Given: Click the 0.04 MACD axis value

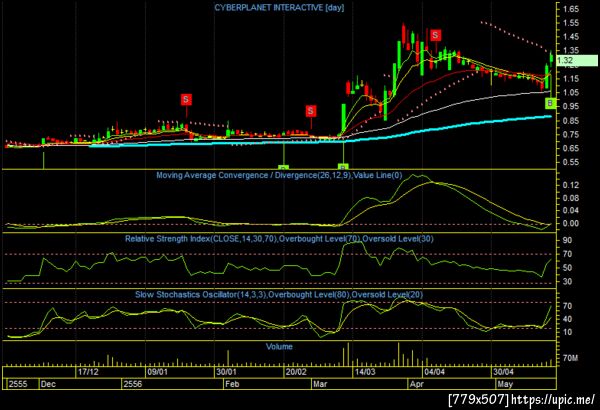Looking at the screenshot, I should pyautogui.click(x=571, y=211).
